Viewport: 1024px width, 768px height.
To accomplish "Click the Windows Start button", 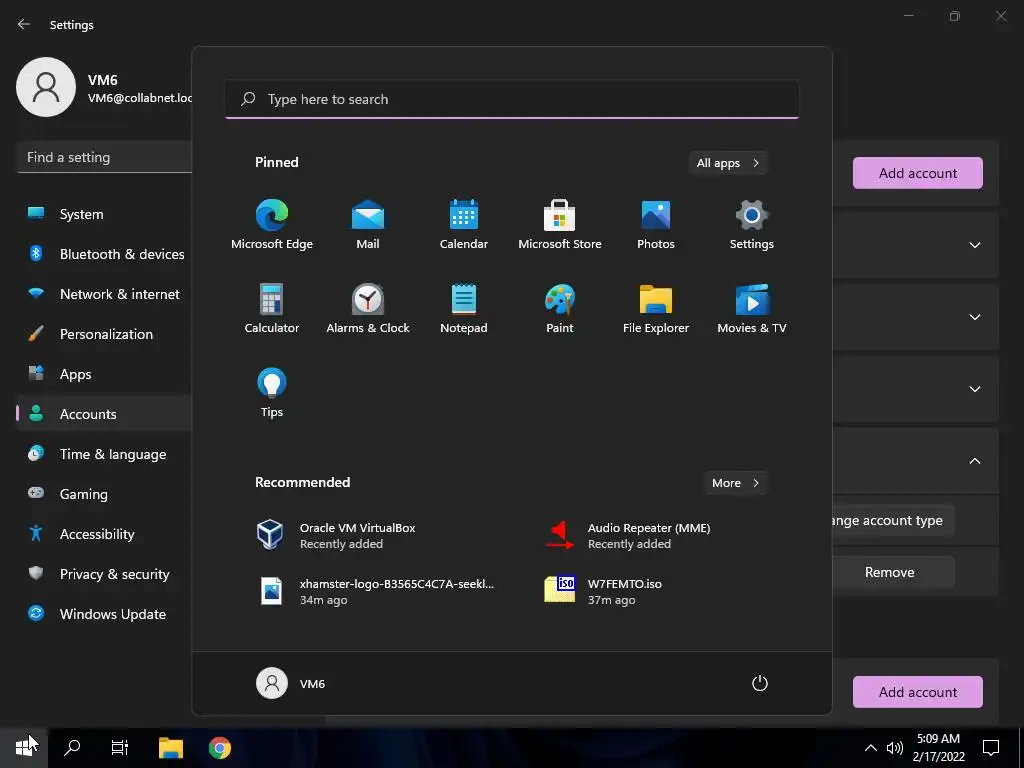I will (x=24, y=747).
